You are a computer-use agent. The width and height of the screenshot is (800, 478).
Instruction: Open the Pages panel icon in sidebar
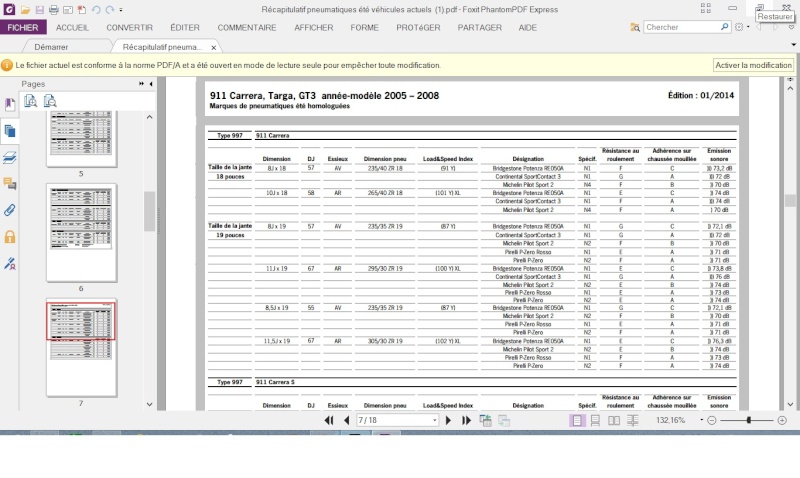click(10, 132)
